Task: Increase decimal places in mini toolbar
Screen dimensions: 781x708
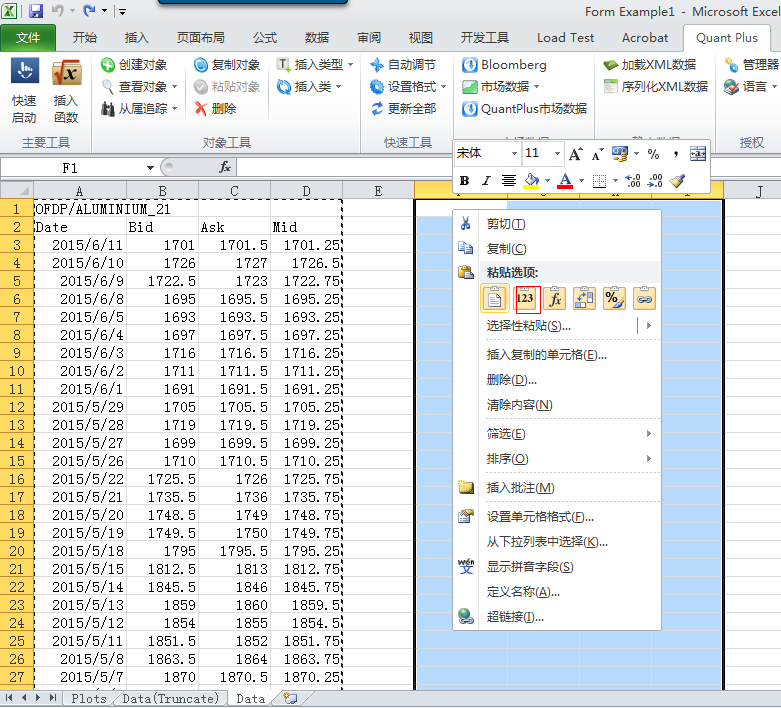Action: point(633,180)
